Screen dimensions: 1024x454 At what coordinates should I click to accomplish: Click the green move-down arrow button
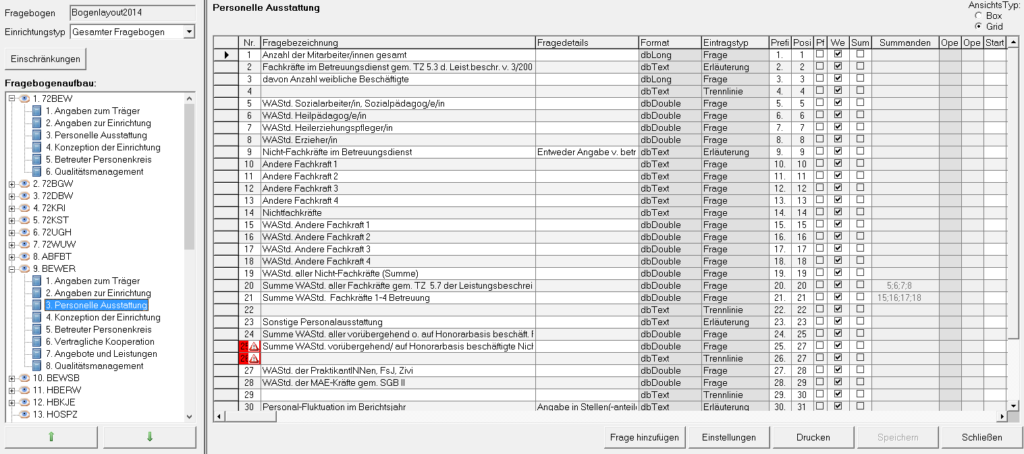(x=149, y=437)
